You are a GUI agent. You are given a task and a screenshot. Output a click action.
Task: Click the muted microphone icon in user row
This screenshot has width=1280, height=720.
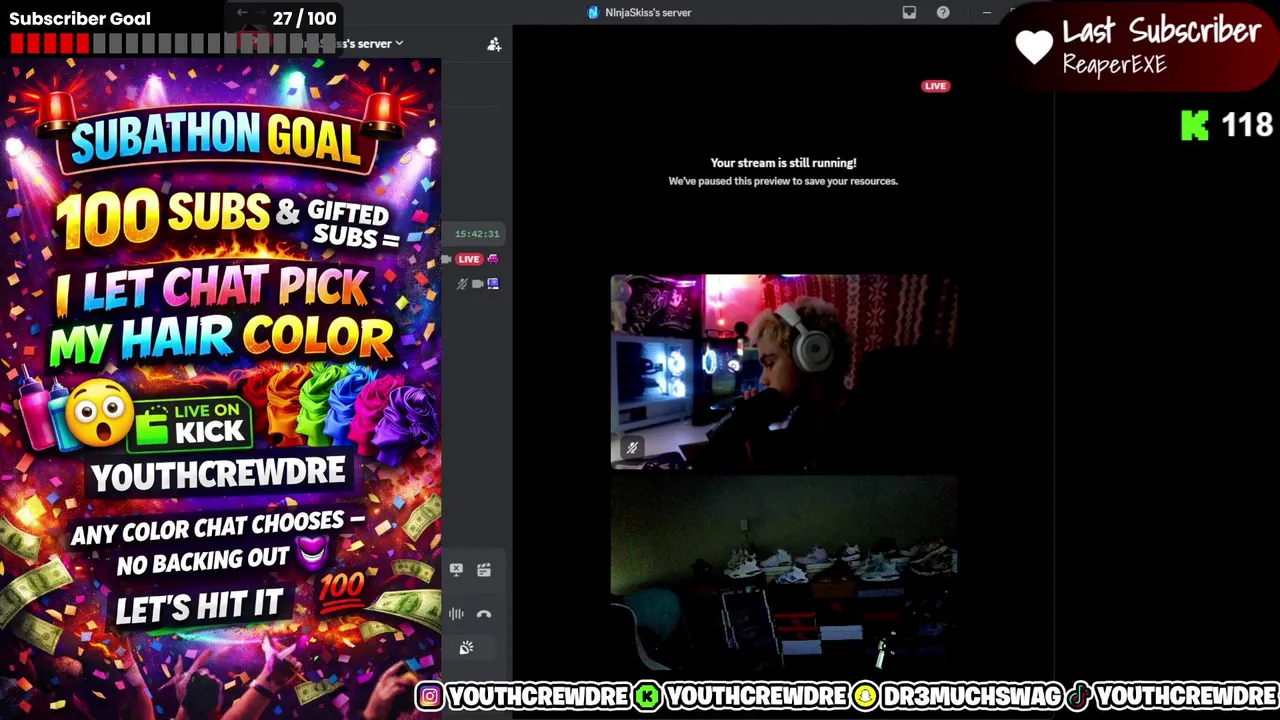pos(461,284)
